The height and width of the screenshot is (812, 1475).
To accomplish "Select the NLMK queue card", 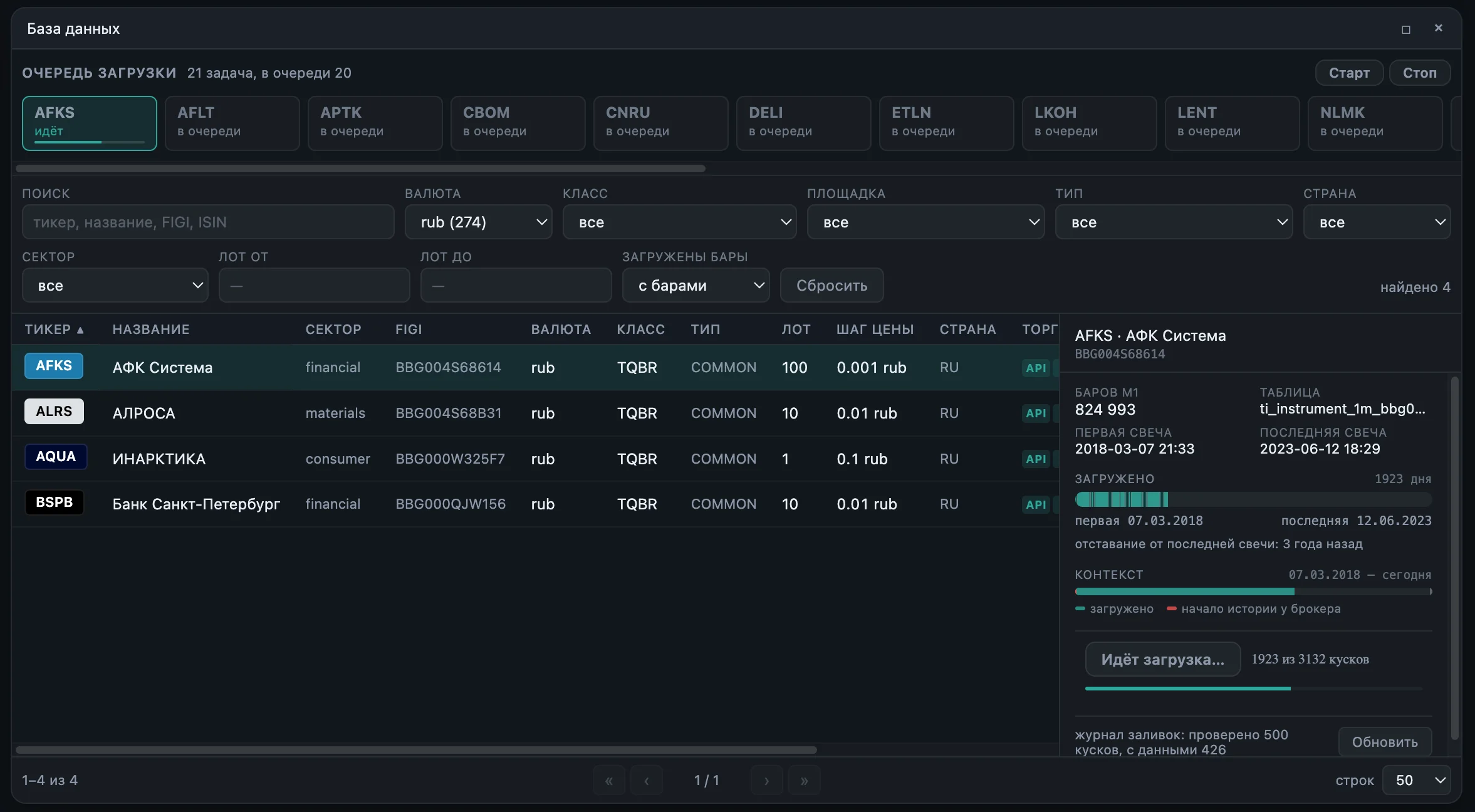I will [1375, 123].
